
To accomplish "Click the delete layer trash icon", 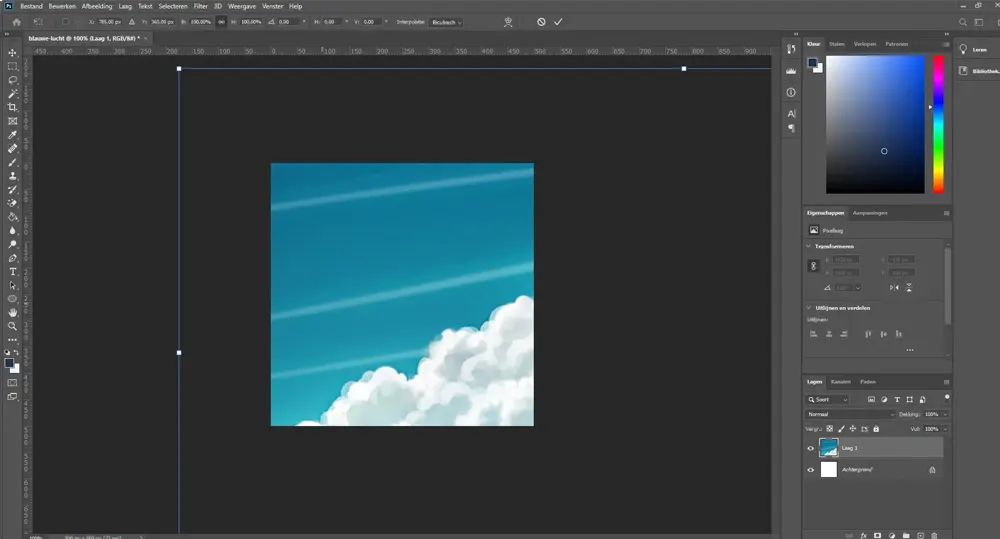I will click(934, 535).
